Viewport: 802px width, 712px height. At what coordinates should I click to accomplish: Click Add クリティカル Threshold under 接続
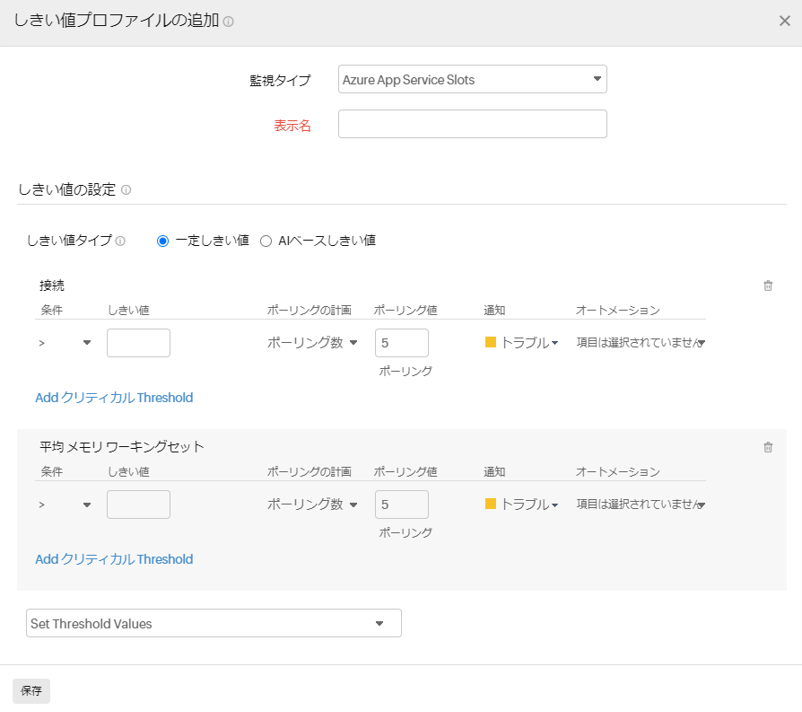point(115,397)
